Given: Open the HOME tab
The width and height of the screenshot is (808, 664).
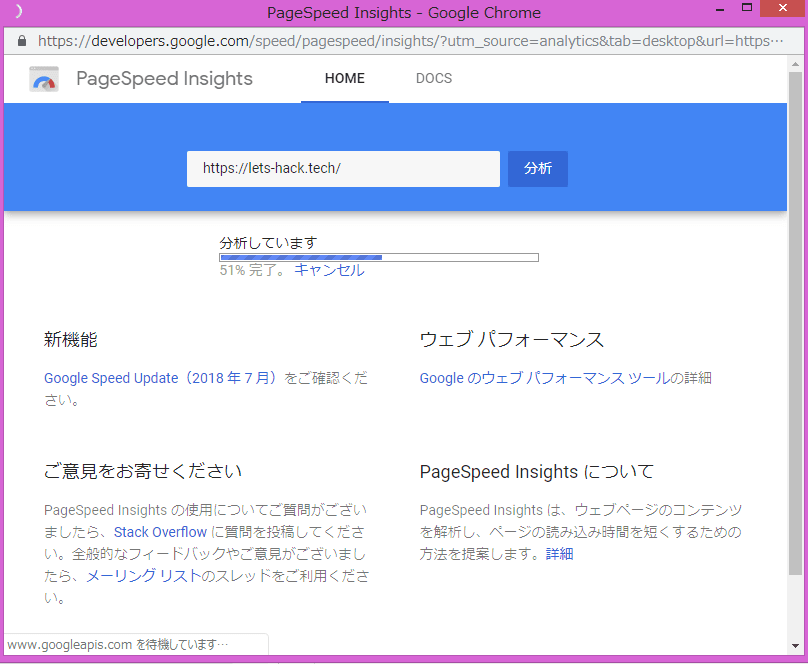Looking at the screenshot, I should click(345, 78).
